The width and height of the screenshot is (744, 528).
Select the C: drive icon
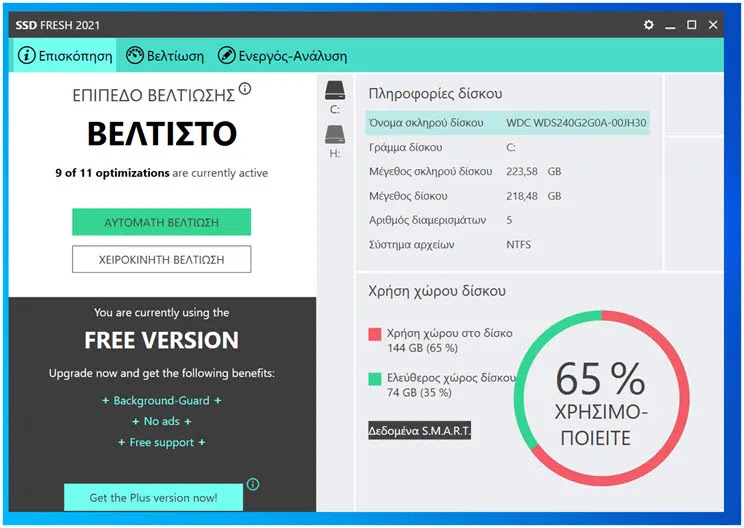[335, 91]
